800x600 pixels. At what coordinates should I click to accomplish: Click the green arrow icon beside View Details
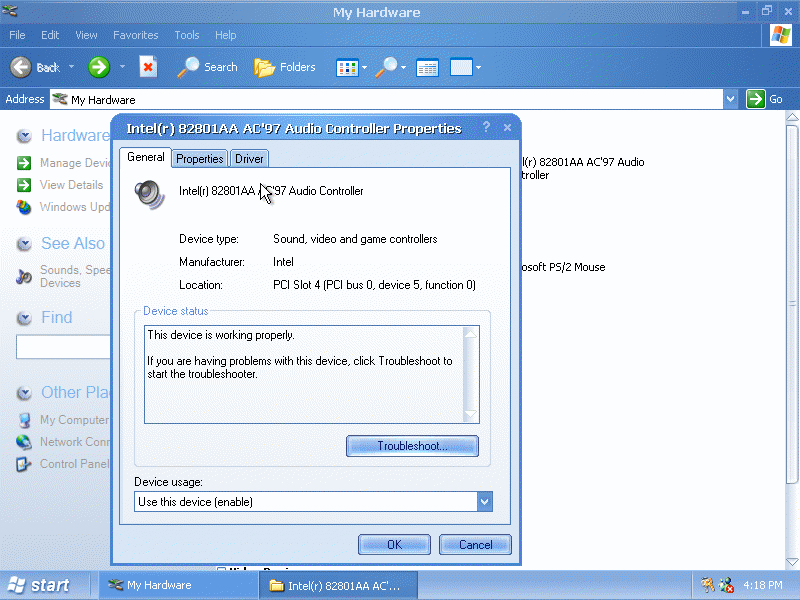coord(24,185)
